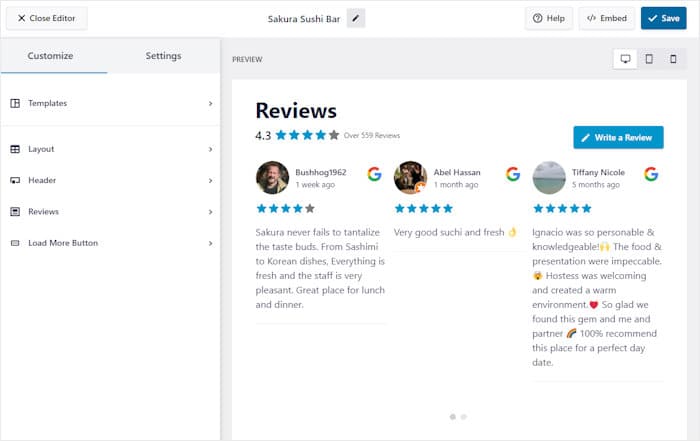Click the star rating under Tiffany Nicole
This screenshot has height=441, width=700.
pyautogui.click(x=562, y=208)
